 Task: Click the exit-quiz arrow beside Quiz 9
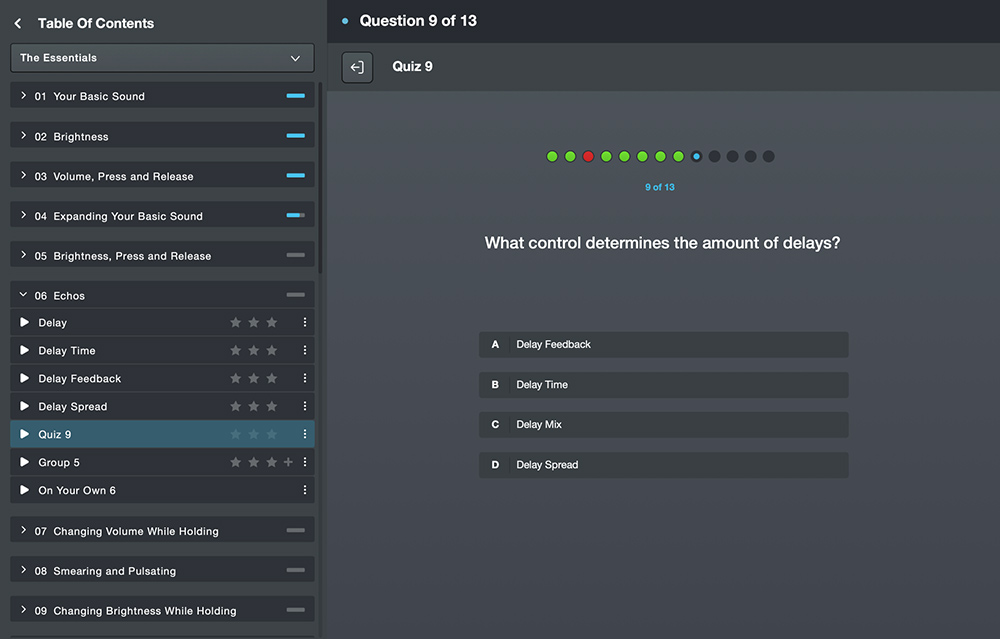click(x=357, y=67)
